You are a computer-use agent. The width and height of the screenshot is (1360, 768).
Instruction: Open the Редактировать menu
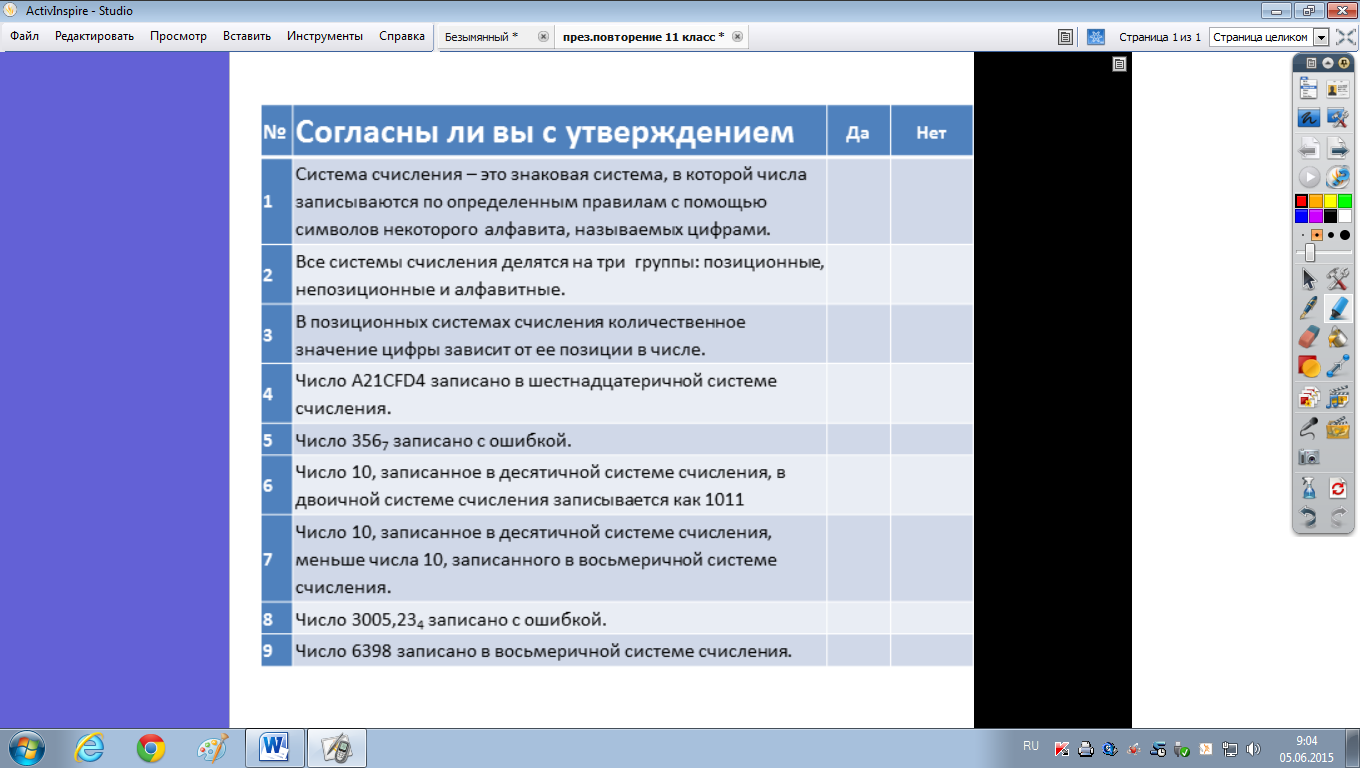pos(94,36)
